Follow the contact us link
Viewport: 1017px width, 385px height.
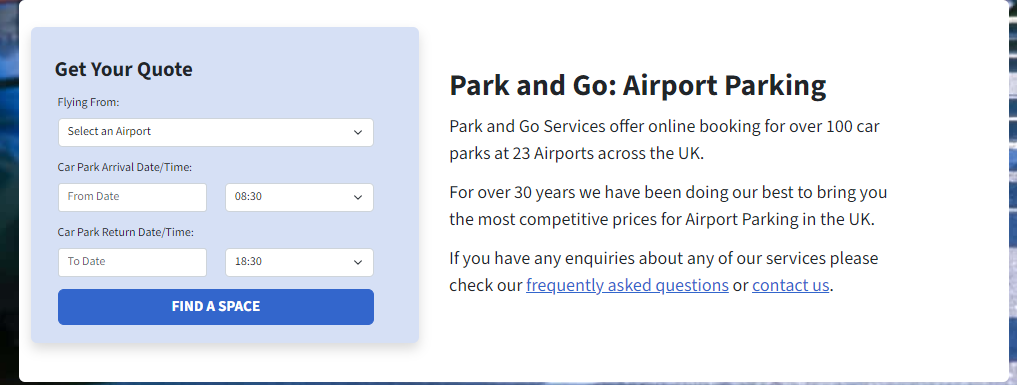pyautogui.click(x=791, y=285)
